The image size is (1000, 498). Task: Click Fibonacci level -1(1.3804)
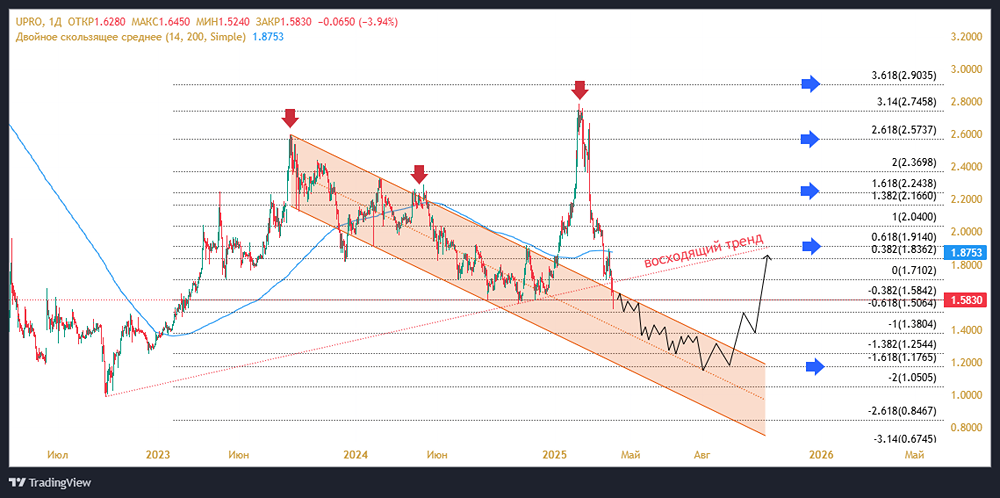coord(912,325)
